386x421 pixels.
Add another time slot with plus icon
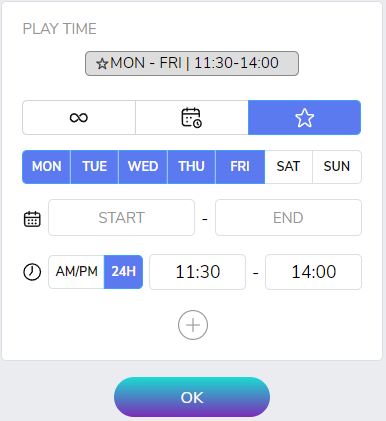click(x=193, y=325)
